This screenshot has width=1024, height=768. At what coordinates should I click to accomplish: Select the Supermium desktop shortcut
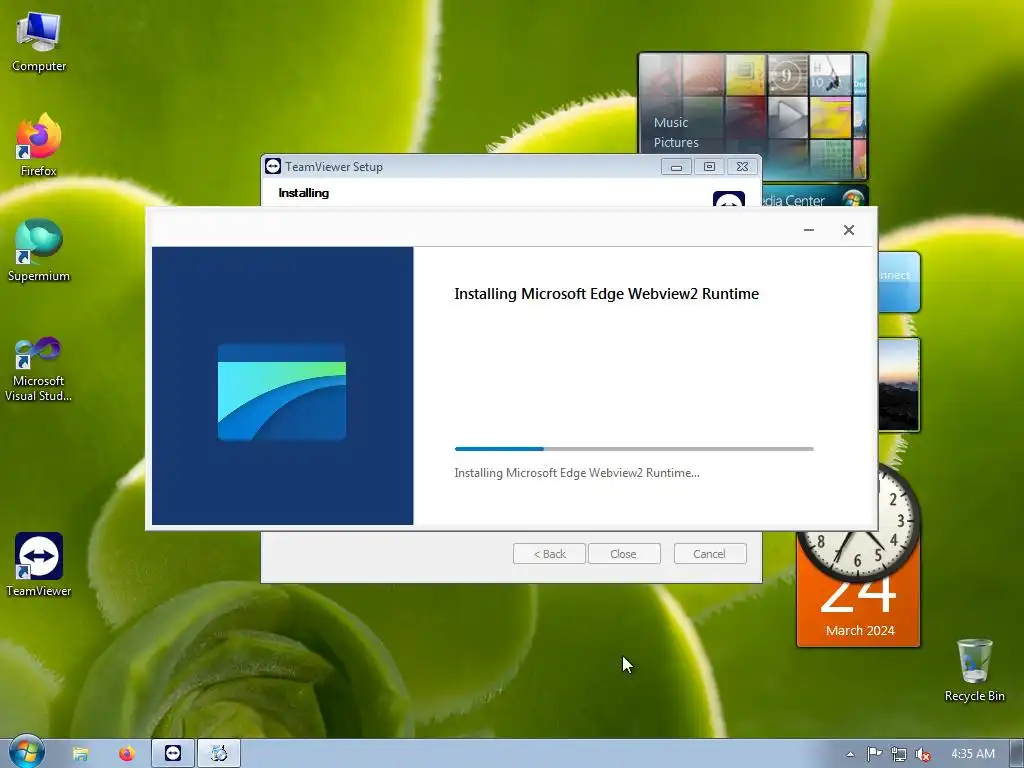click(39, 250)
